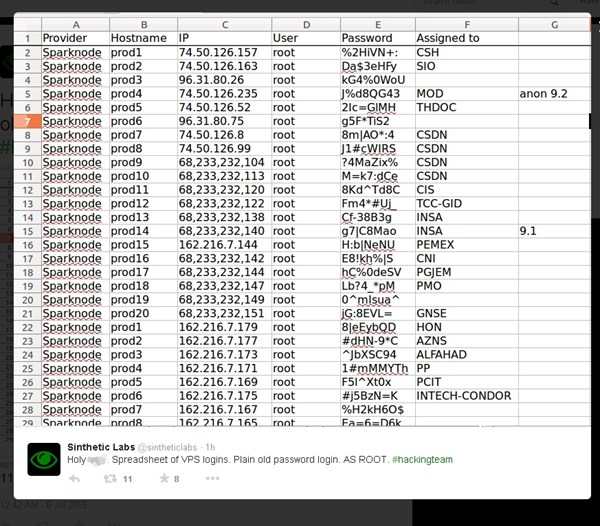600x526 pixels.
Task: Select column F header
Action: (467, 25)
